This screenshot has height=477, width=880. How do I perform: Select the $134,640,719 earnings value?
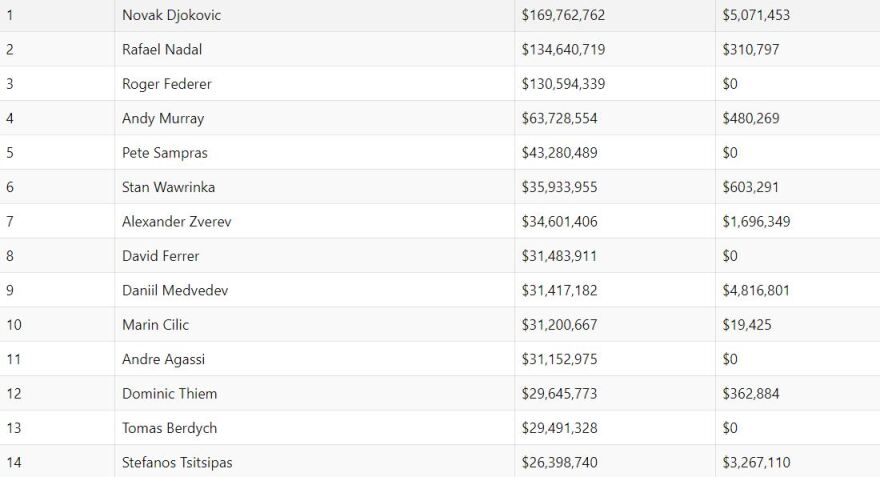(x=563, y=49)
